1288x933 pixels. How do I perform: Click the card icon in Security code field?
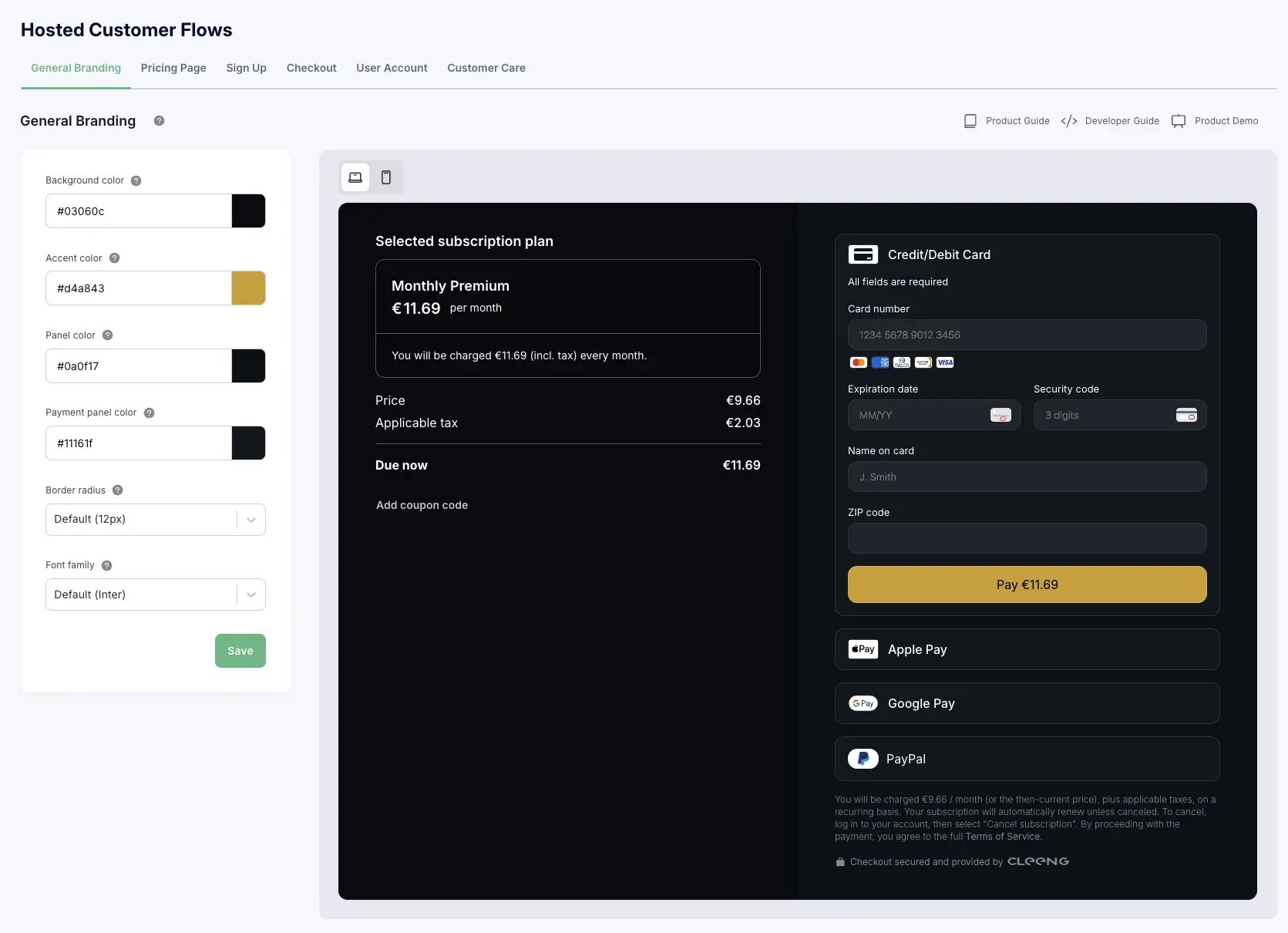(x=1186, y=415)
